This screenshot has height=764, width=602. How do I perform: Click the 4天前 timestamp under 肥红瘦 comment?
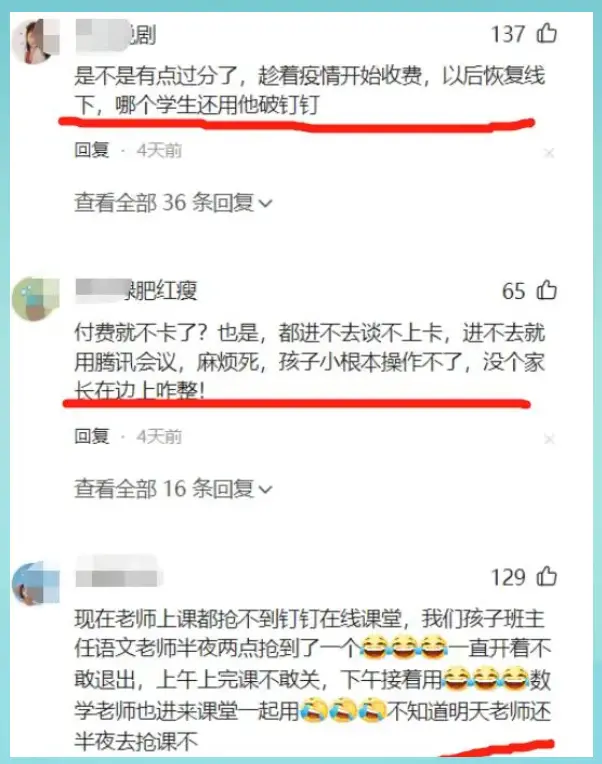(x=159, y=436)
